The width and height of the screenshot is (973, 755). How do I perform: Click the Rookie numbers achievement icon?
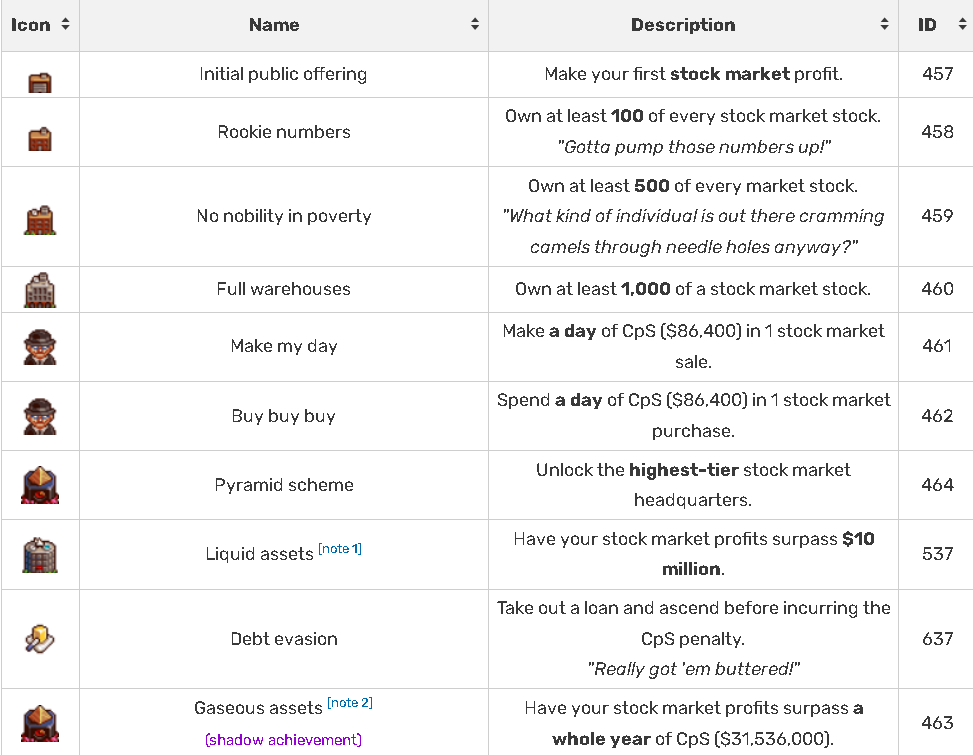tap(40, 139)
